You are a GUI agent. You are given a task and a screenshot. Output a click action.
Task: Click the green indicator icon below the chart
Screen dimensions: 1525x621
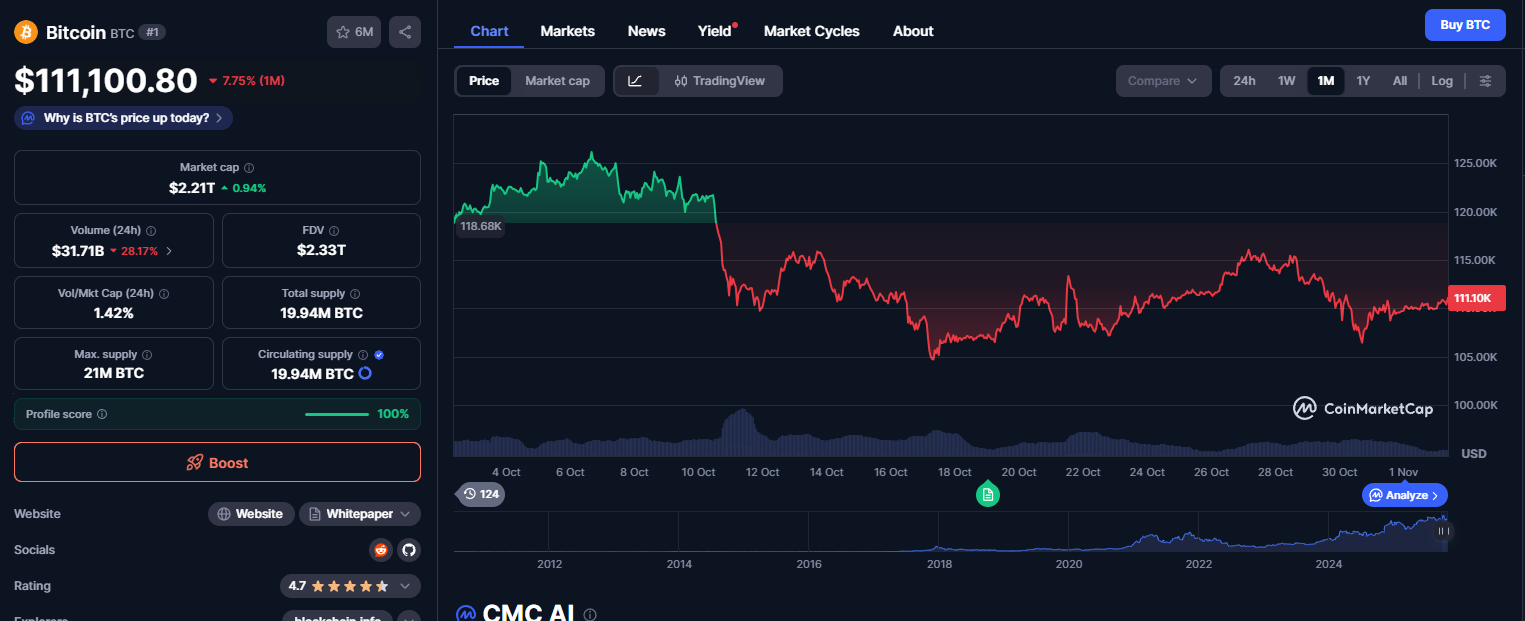coord(988,494)
